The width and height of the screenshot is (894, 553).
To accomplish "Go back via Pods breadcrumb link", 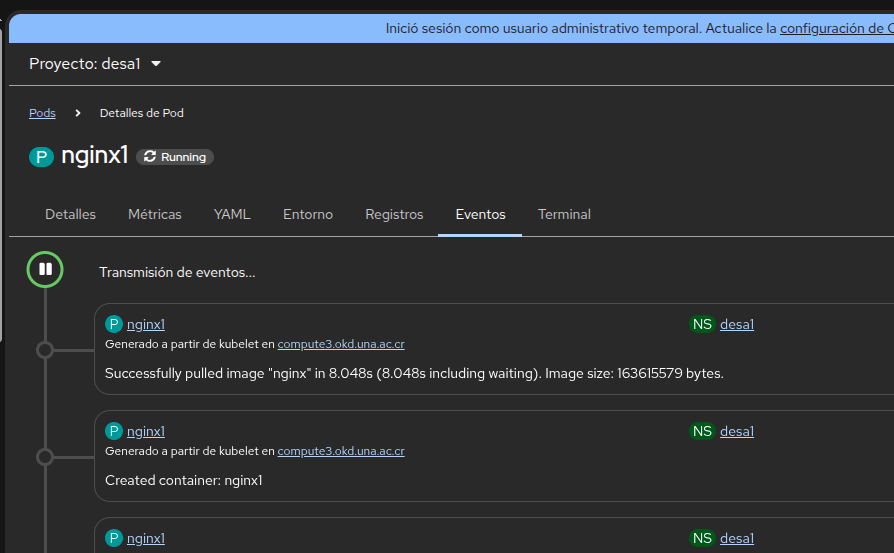I will 42,113.
